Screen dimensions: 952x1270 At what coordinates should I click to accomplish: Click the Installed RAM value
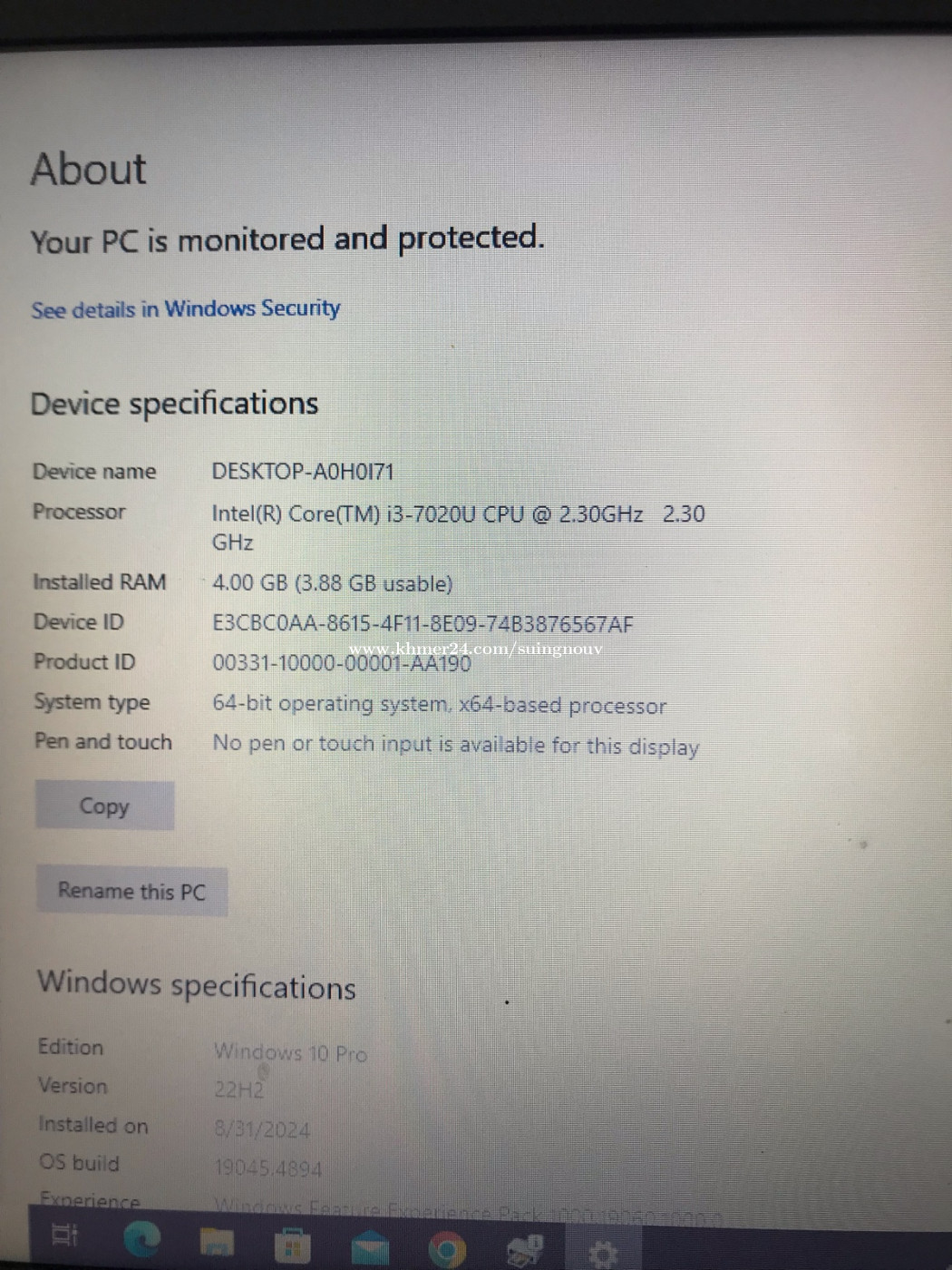pos(332,583)
